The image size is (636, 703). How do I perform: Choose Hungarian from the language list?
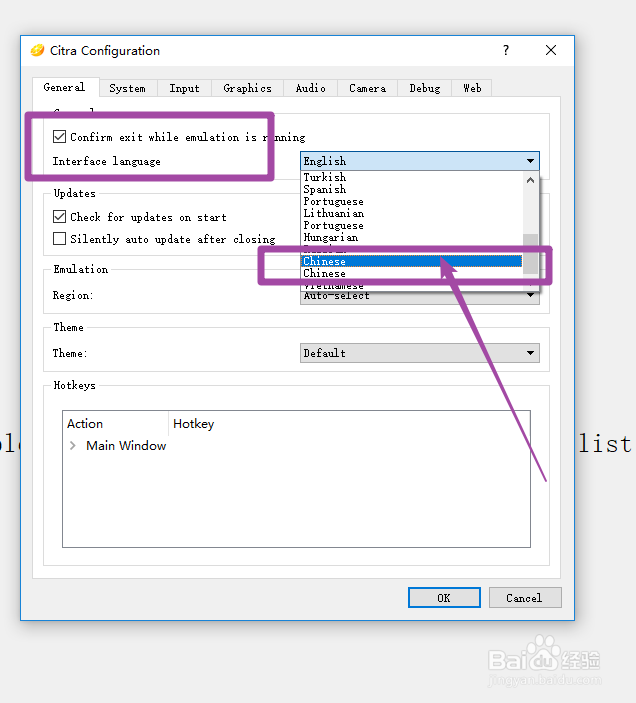[411, 238]
